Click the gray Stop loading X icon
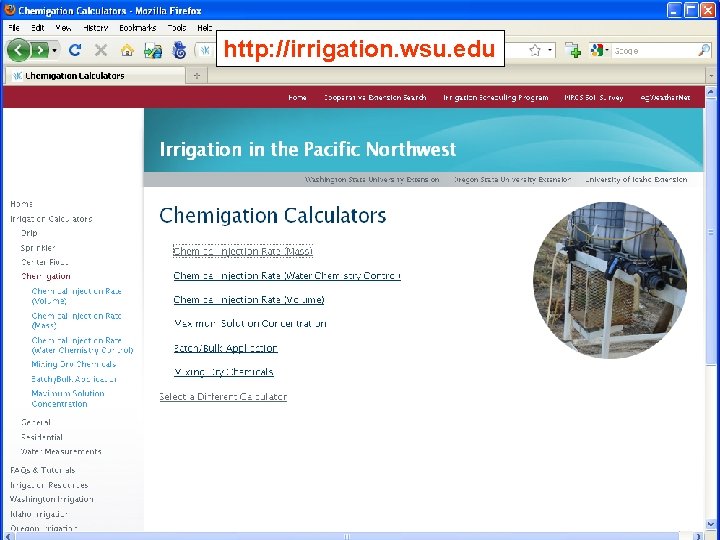This screenshot has height=540, width=720. [101, 50]
